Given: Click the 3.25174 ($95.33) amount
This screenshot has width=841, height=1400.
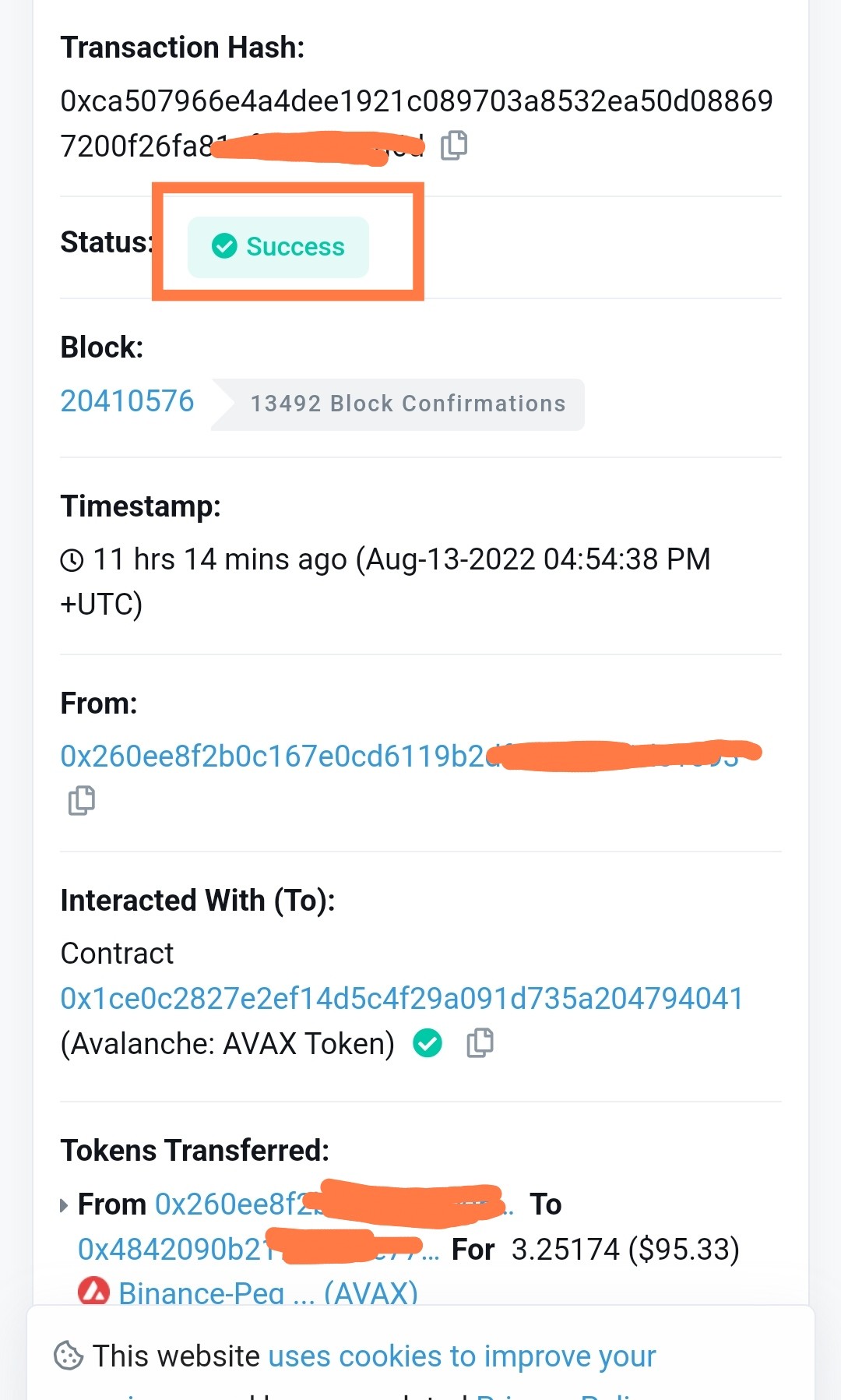Looking at the screenshot, I should point(625,1249).
